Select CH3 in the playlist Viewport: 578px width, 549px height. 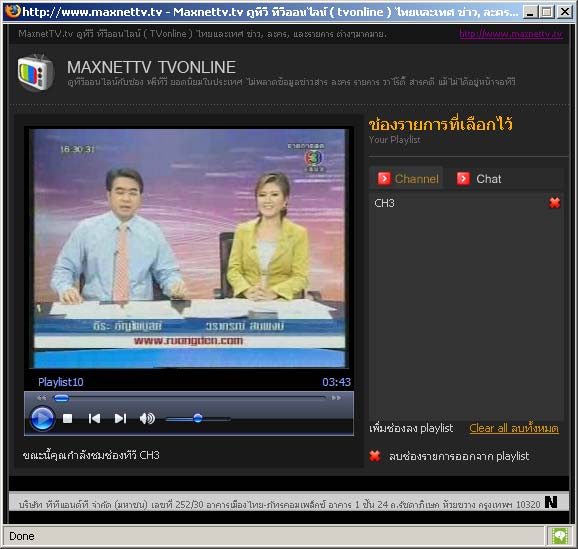384,203
